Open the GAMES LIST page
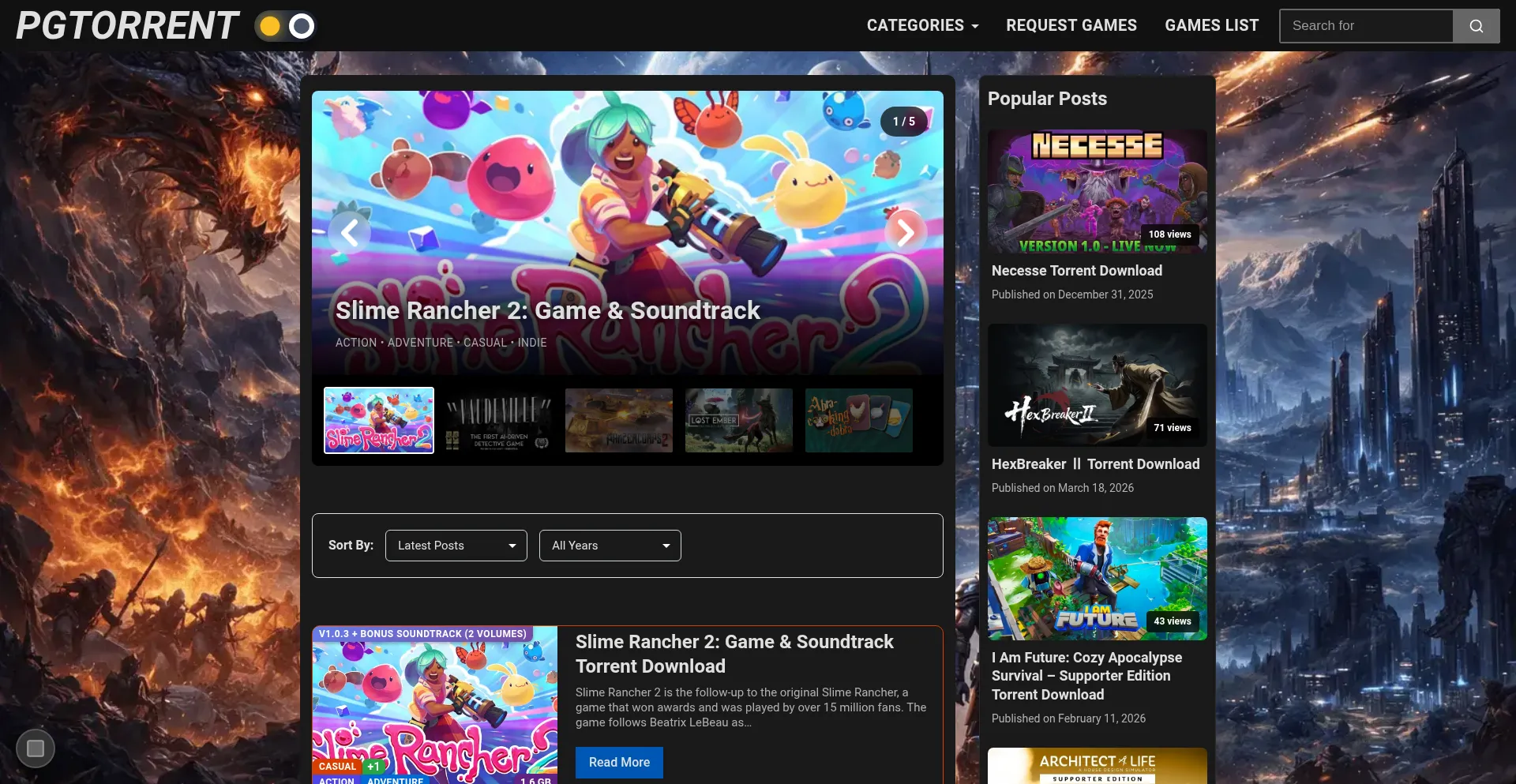This screenshot has width=1516, height=784. [1212, 25]
